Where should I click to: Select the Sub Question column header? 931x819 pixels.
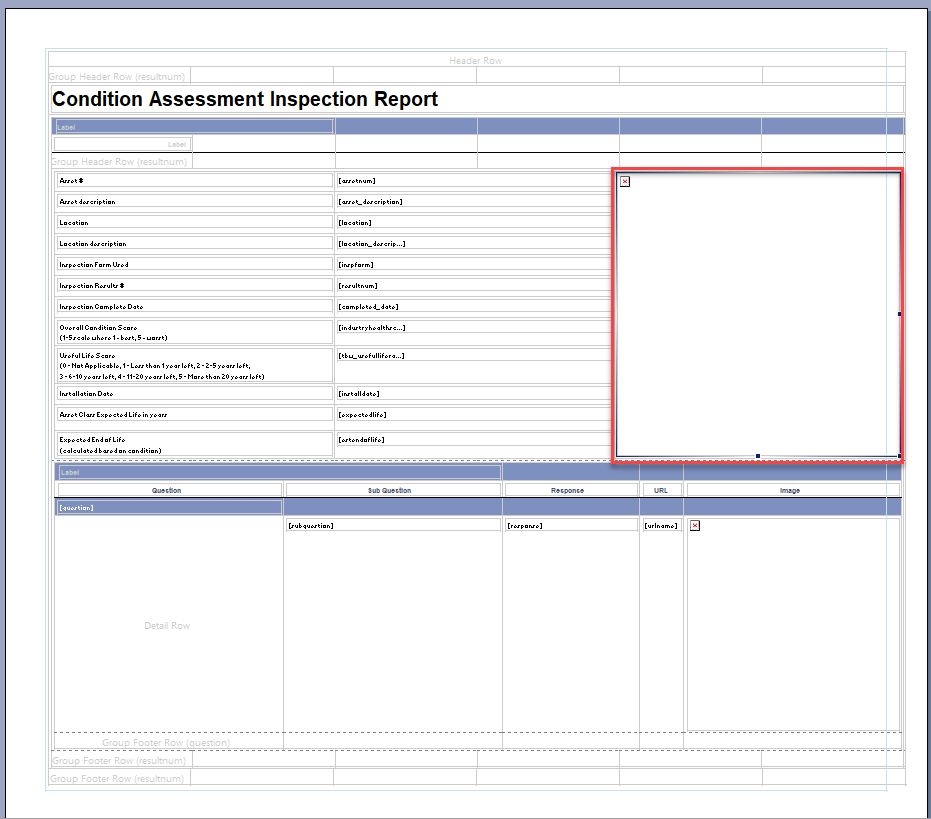pyautogui.click(x=393, y=490)
